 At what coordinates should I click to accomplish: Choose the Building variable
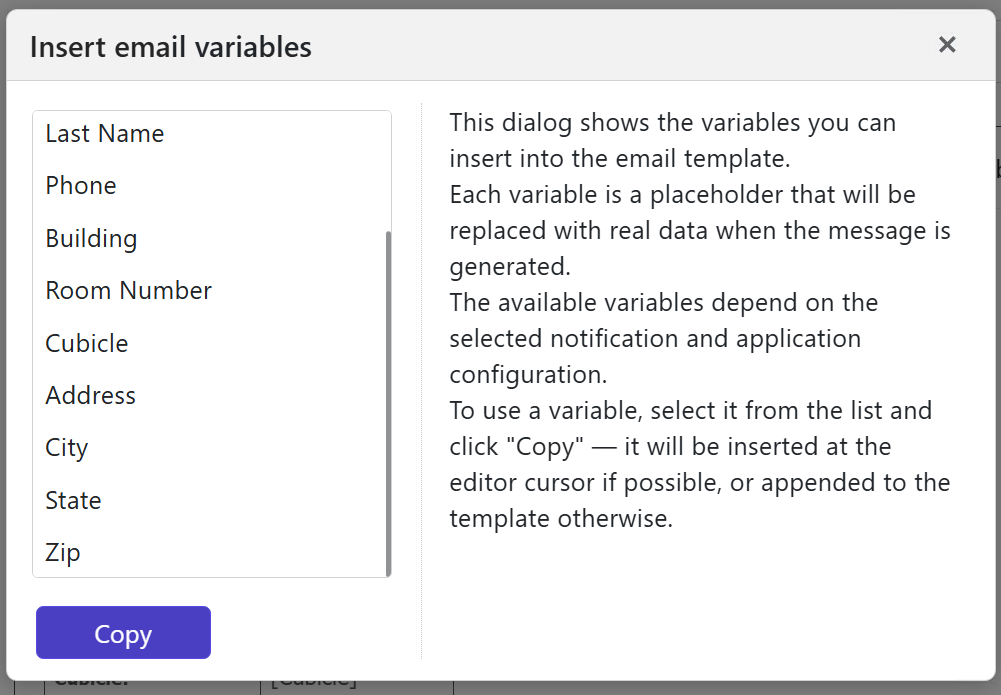91,239
